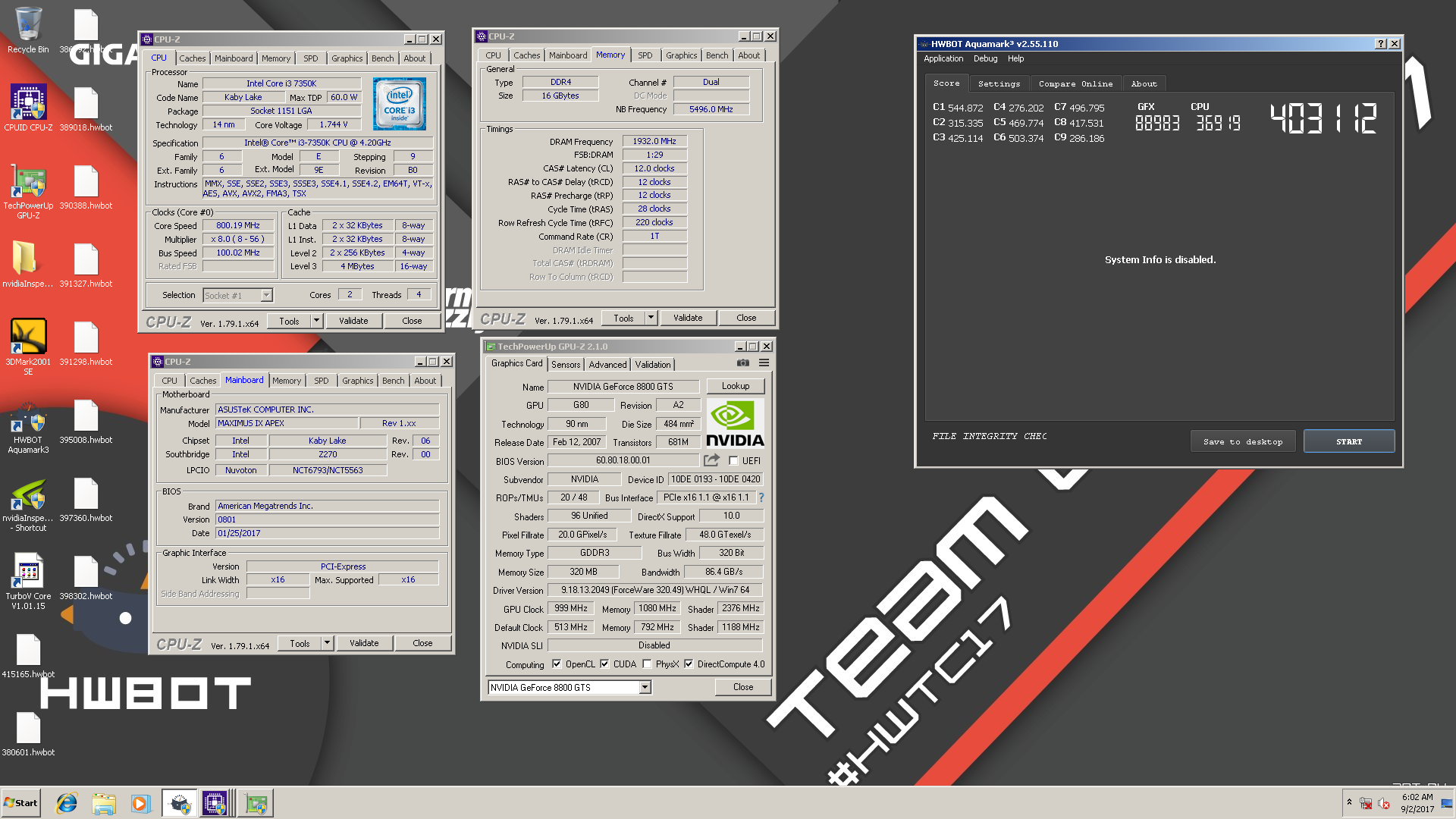Show hidden system tray icons arrow
This screenshot has height=819, width=1456.
click(x=1349, y=802)
